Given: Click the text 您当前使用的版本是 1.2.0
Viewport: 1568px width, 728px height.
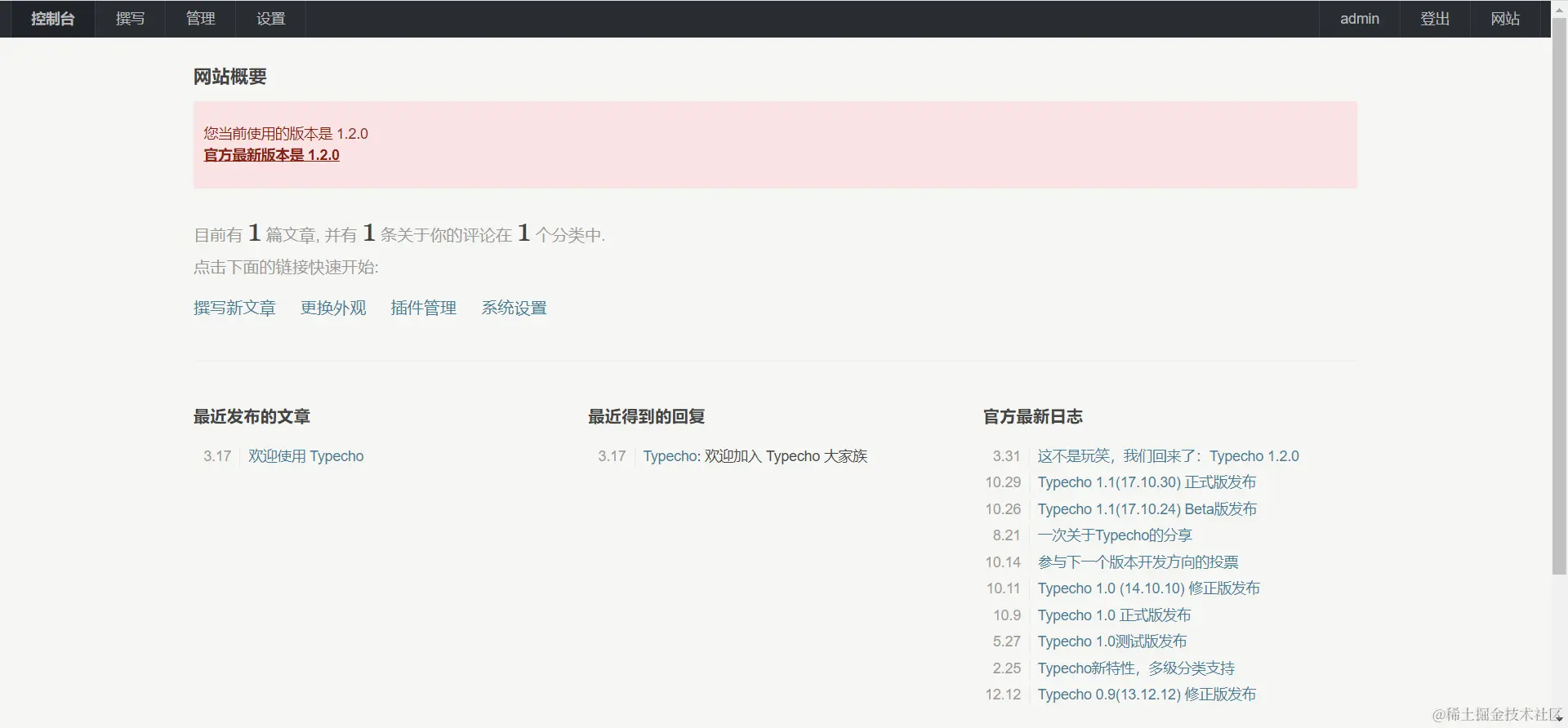Looking at the screenshot, I should click(286, 133).
